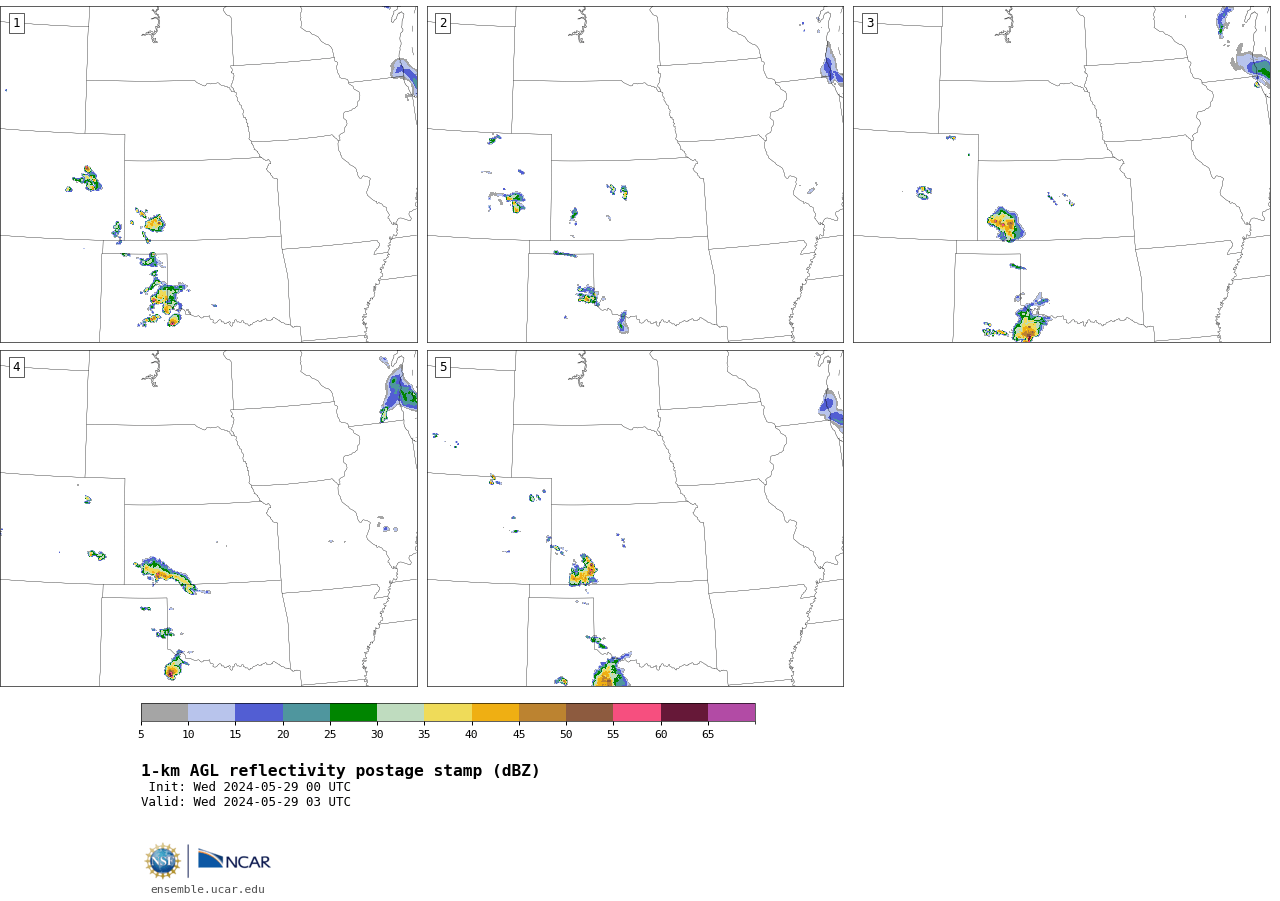1280x901 pixels.
Task: Click the colorbar tick label 65
Action: pyautogui.click(x=708, y=735)
